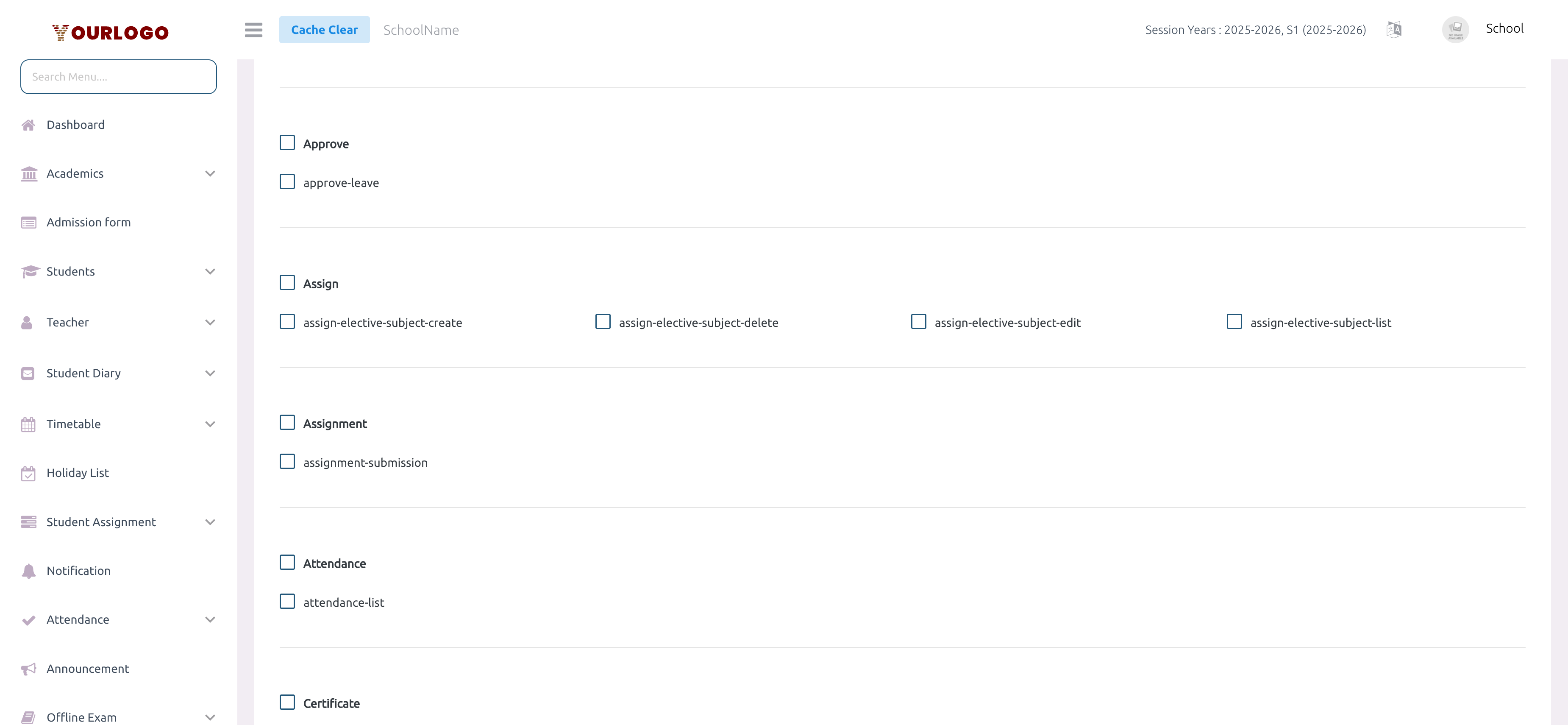Open the language translation icon in header
Image resolution: width=1568 pixels, height=725 pixels.
coord(1394,29)
